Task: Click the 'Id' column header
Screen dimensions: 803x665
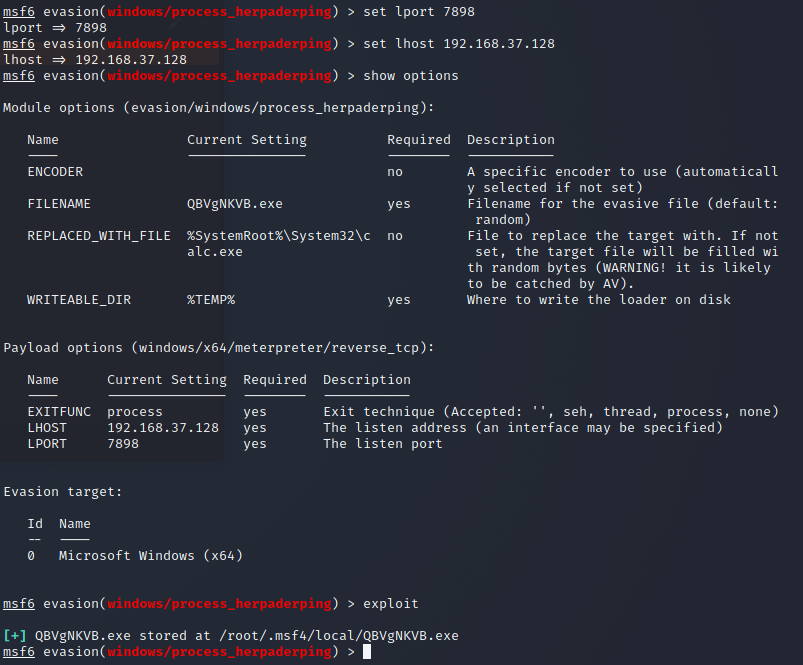Action: [35, 524]
